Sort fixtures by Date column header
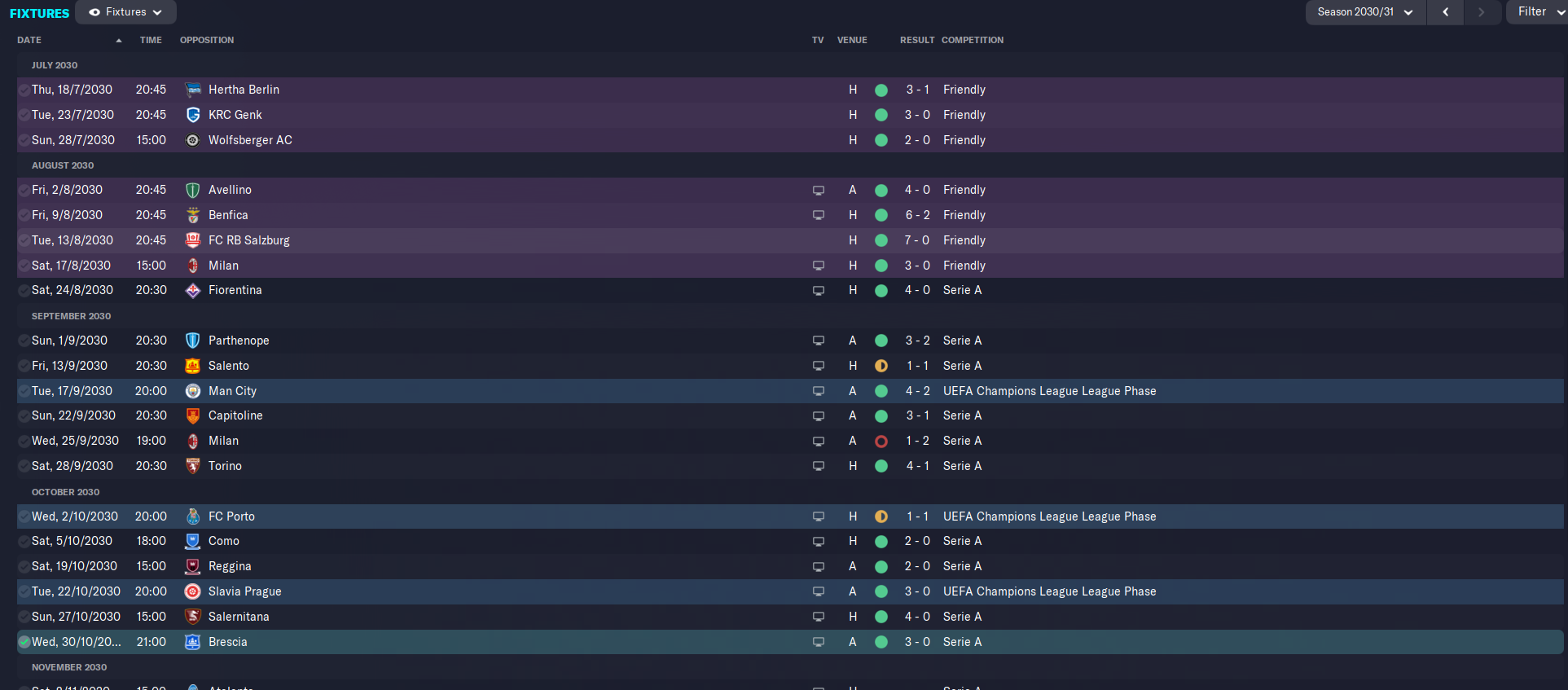This screenshot has width=1568, height=690. click(x=29, y=40)
